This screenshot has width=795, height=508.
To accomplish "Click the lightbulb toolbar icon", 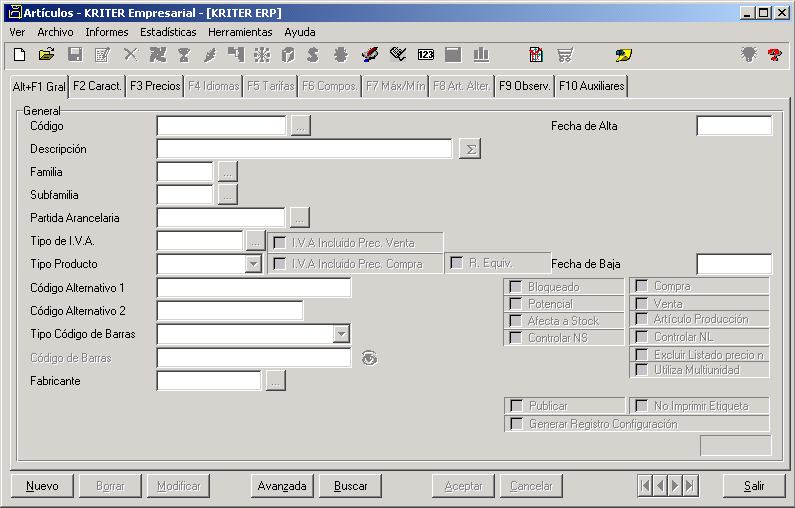I will (748, 54).
